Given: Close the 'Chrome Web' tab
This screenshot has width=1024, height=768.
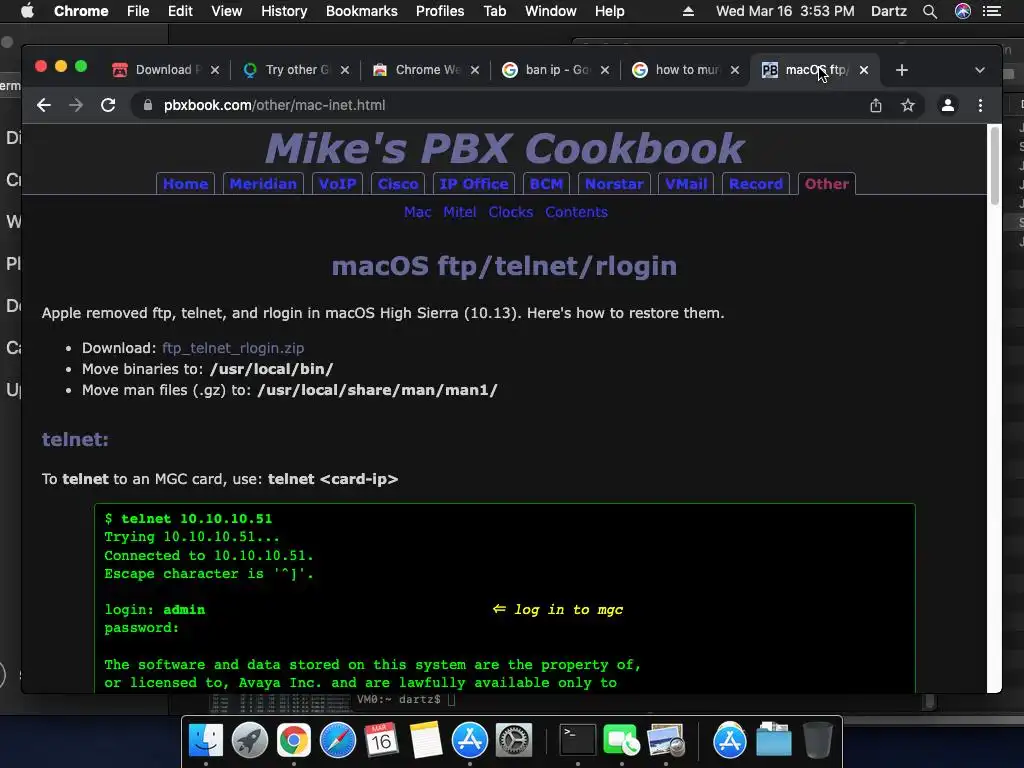Looking at the screenshot, I should click(x=475, y=70).
